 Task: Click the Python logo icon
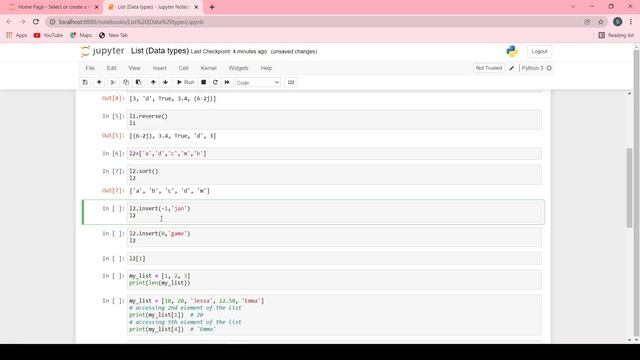point(512,51)
